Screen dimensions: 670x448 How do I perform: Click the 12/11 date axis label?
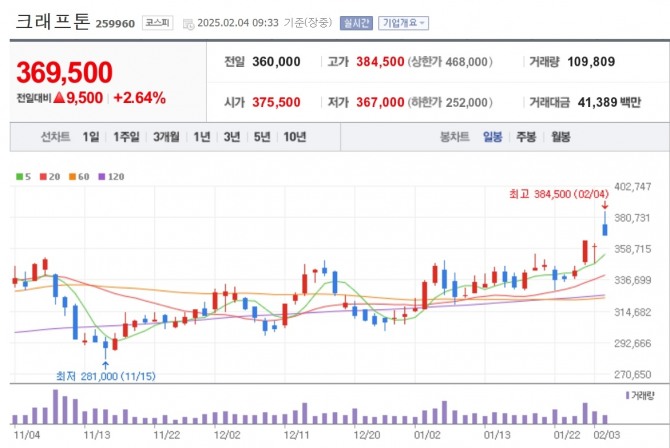pos(296,435)
